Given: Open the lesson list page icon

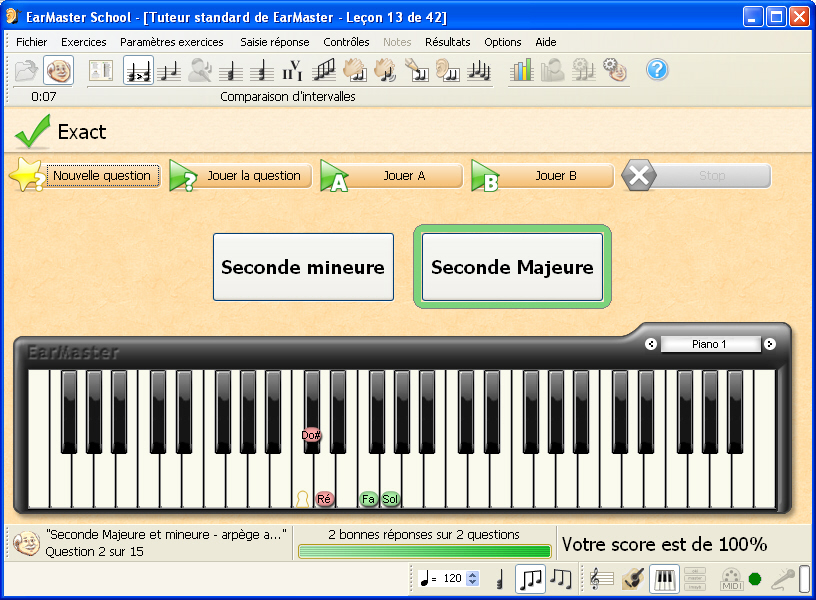Looking at the screenshot, I should [x=101, y=70].
